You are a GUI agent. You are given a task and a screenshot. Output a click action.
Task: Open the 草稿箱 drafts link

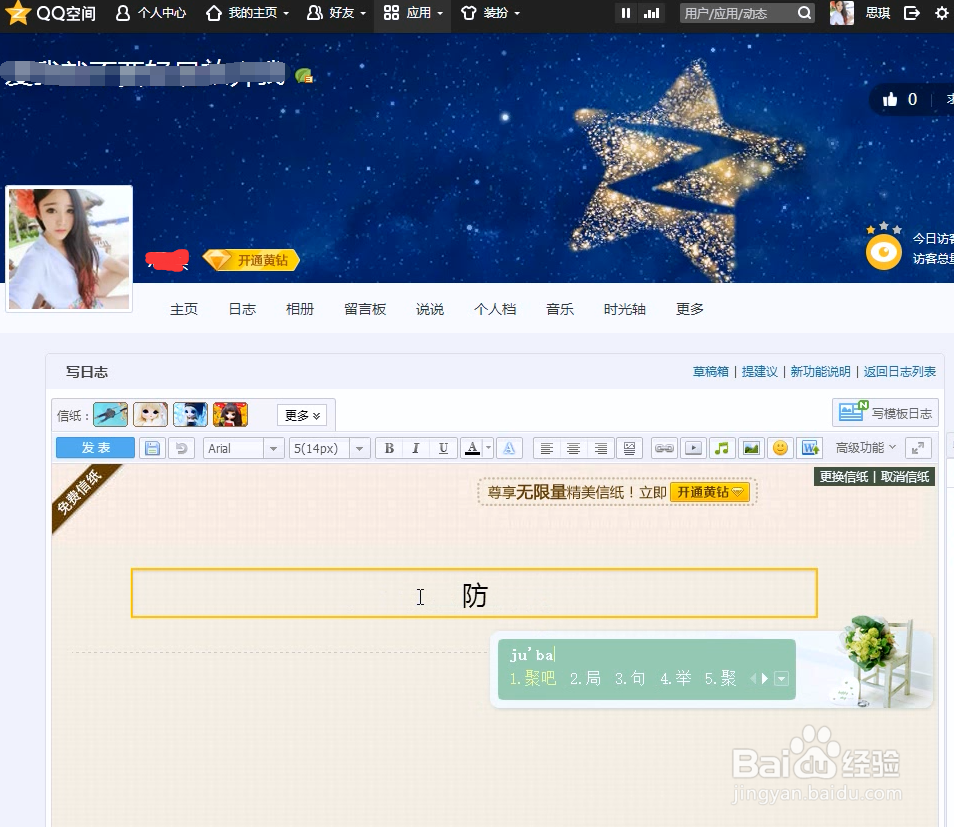[709, 370]
